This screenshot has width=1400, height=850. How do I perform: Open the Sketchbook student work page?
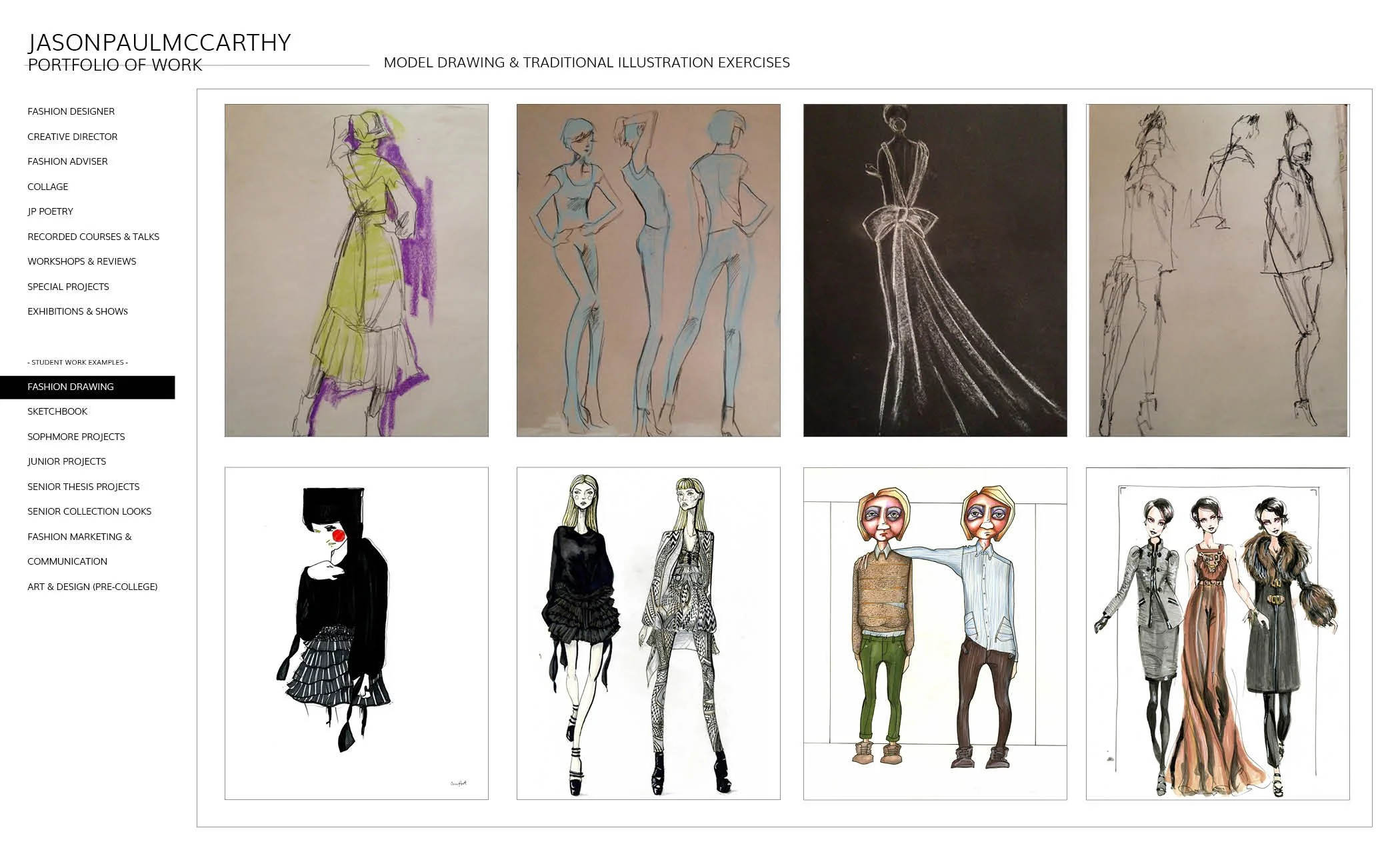point(57,411)
